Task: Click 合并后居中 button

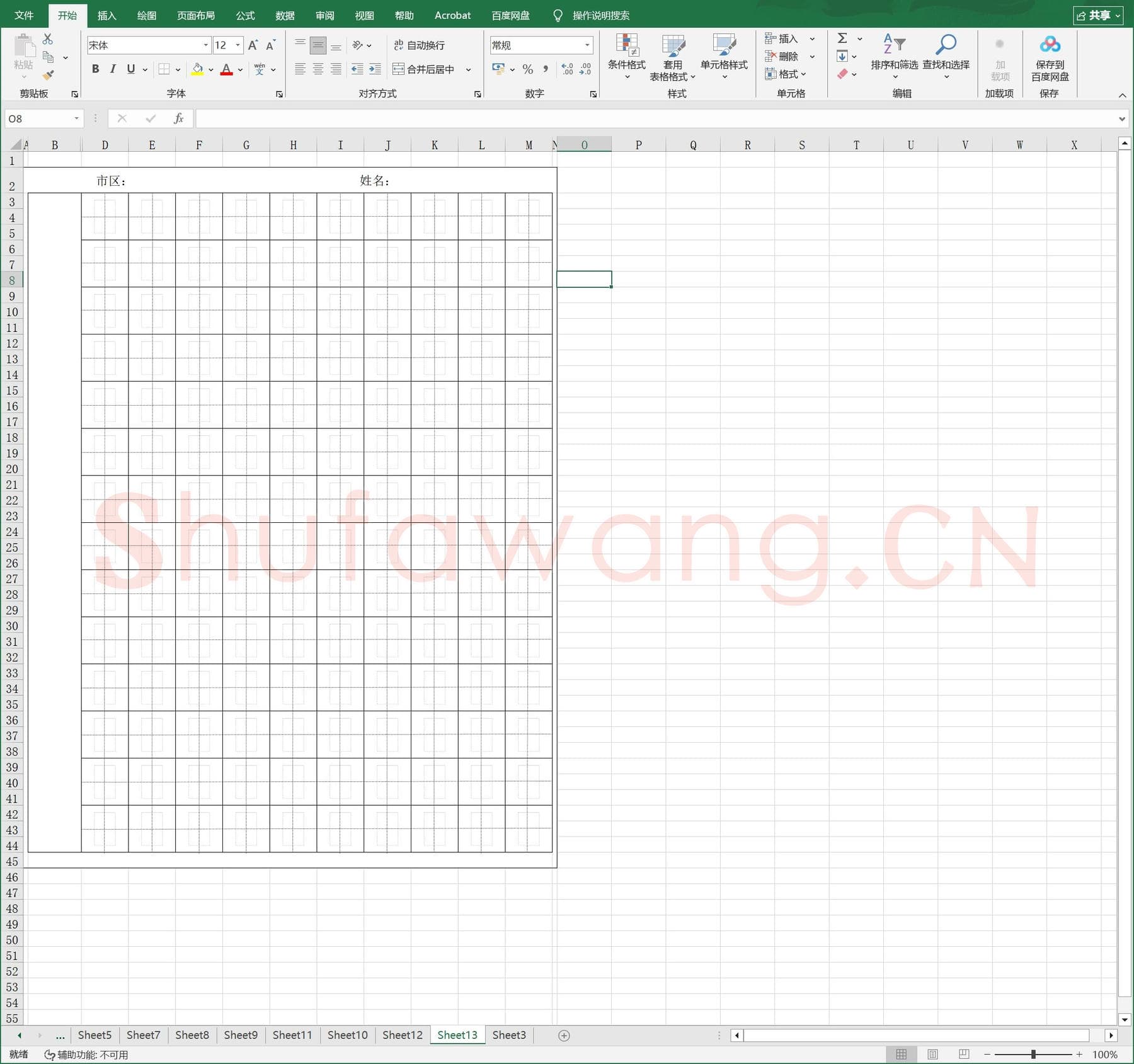Action: pyautogui.click(x=423, y=69)
